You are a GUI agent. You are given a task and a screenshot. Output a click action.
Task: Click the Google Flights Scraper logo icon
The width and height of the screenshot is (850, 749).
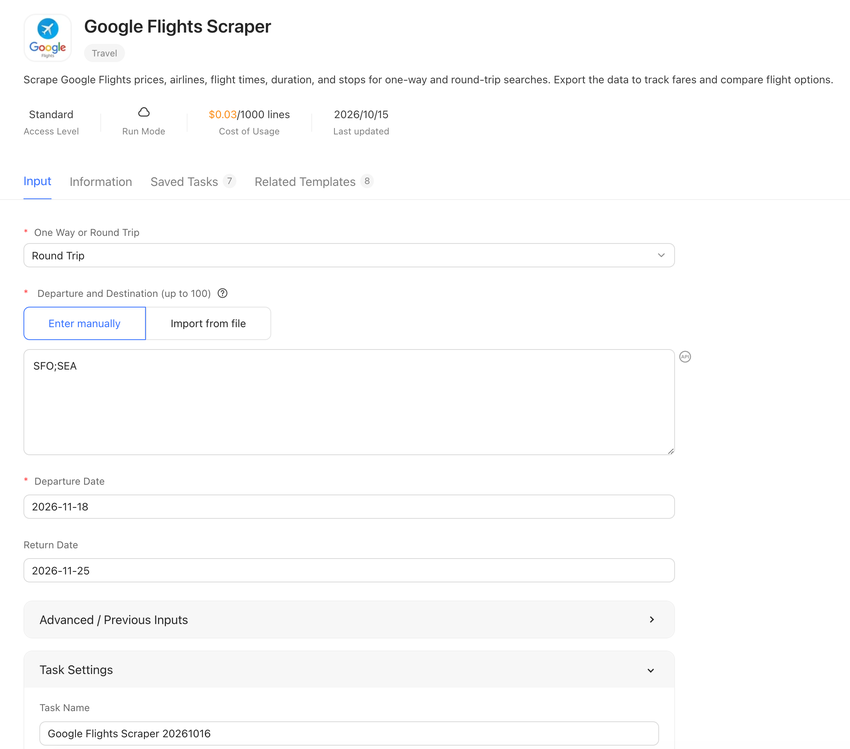[x=48, y=37]
